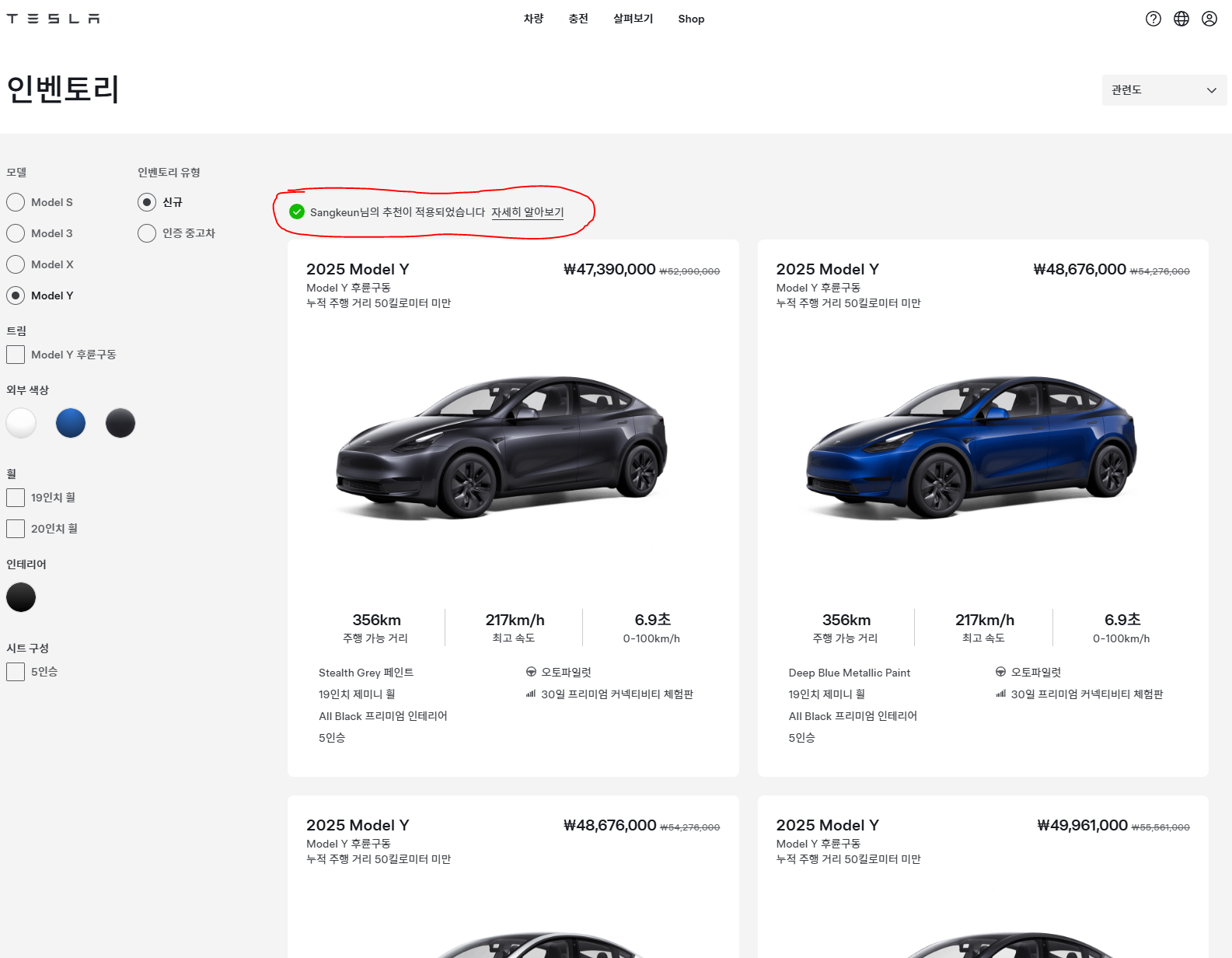Click the Deep Blue Model Y car image
This screenshot has height=958, width=1232.
tap(972, 447)
